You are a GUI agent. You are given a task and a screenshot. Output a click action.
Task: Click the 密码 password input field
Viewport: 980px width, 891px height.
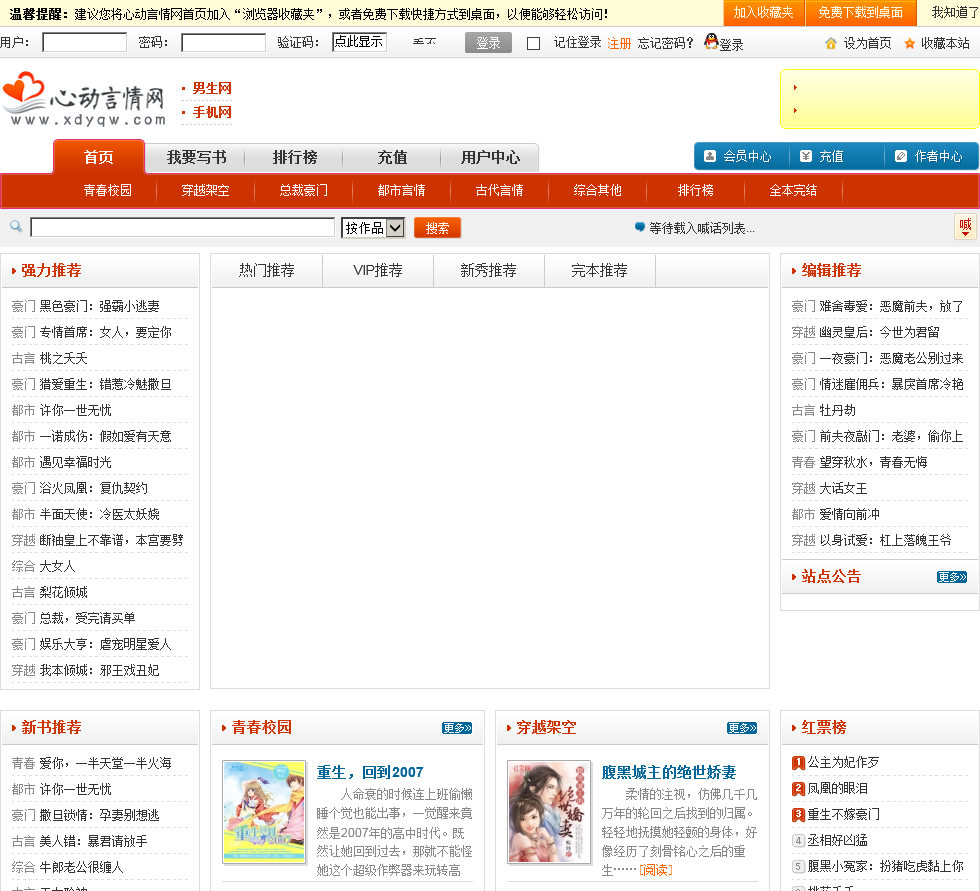point(223,42)
